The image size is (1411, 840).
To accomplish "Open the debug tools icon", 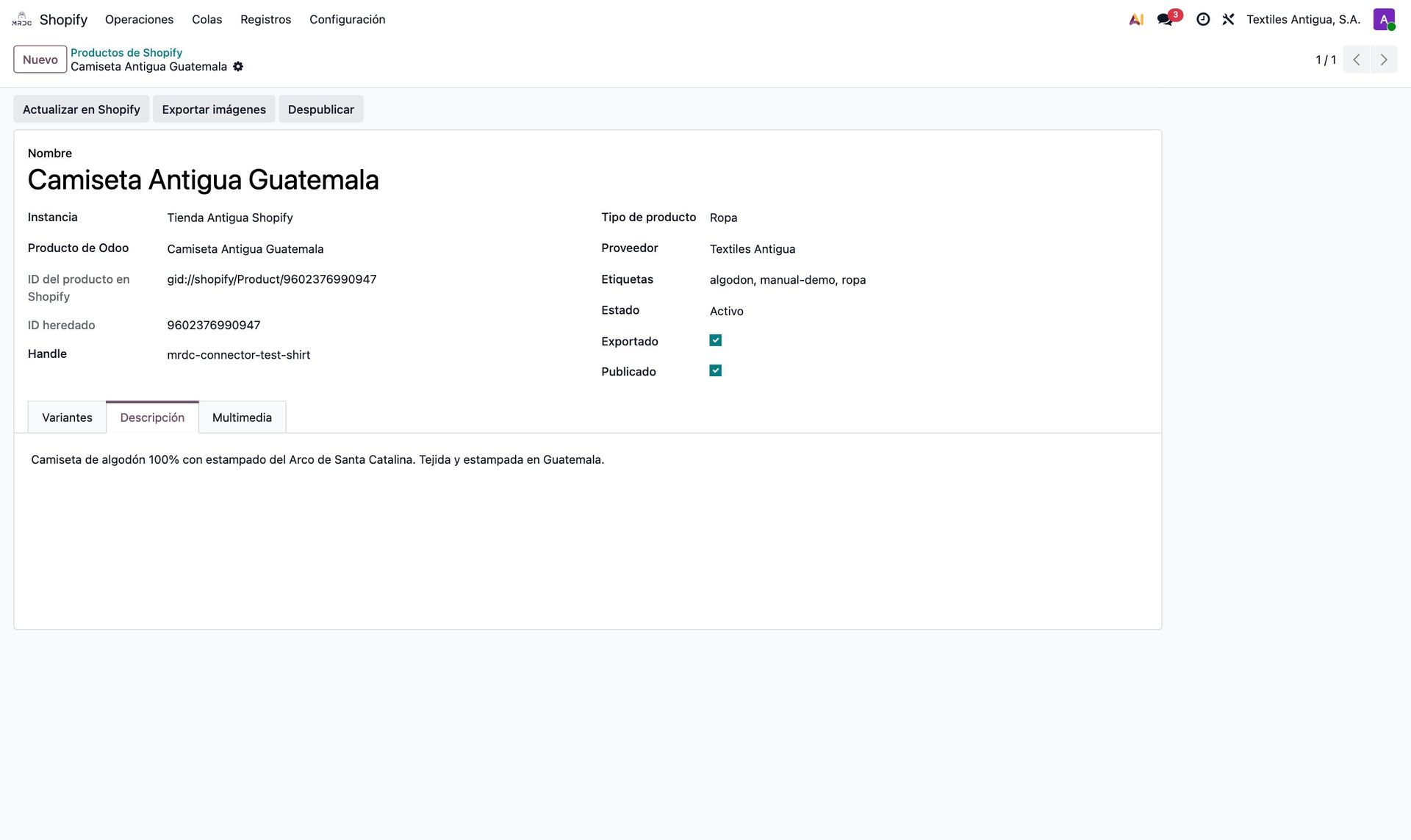I will (x=1228, y=20).
